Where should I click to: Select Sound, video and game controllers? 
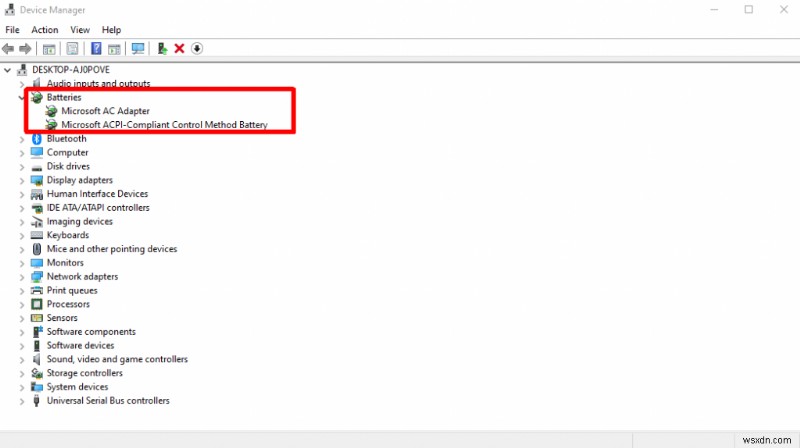click(117, 359)
